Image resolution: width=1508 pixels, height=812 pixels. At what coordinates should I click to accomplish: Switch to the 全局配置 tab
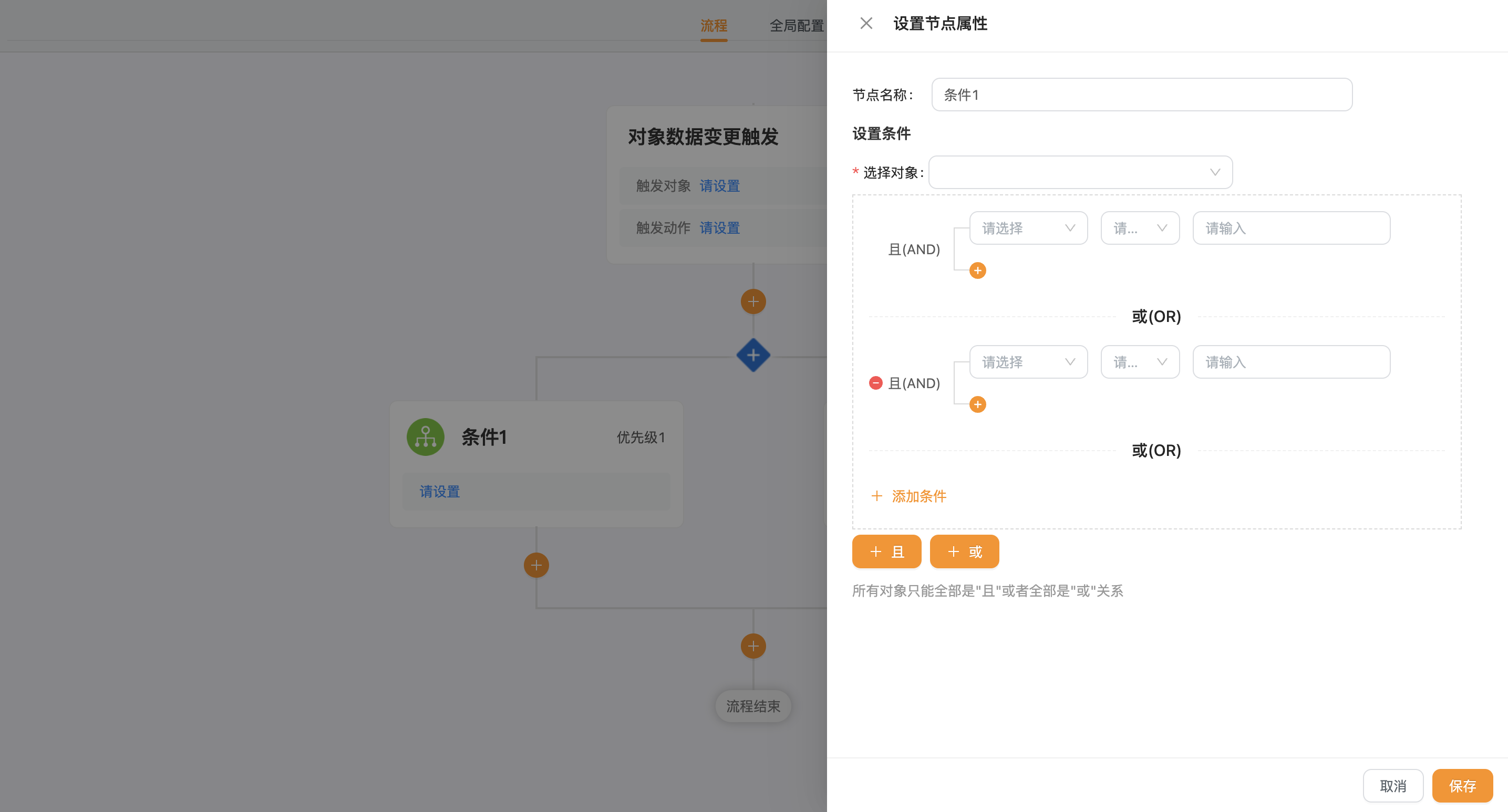(797, 26)
